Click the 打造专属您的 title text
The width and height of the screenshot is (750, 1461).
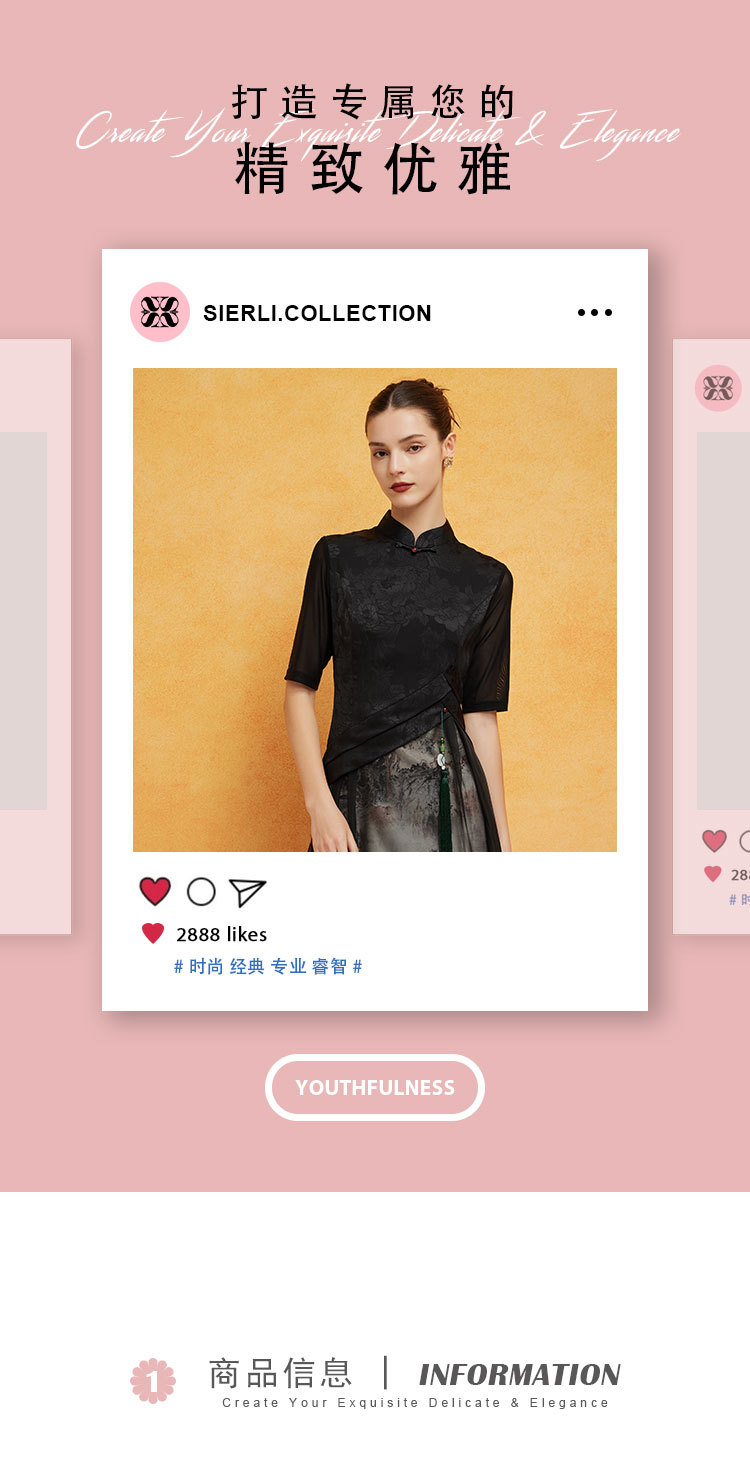click(x=374, y=102)
